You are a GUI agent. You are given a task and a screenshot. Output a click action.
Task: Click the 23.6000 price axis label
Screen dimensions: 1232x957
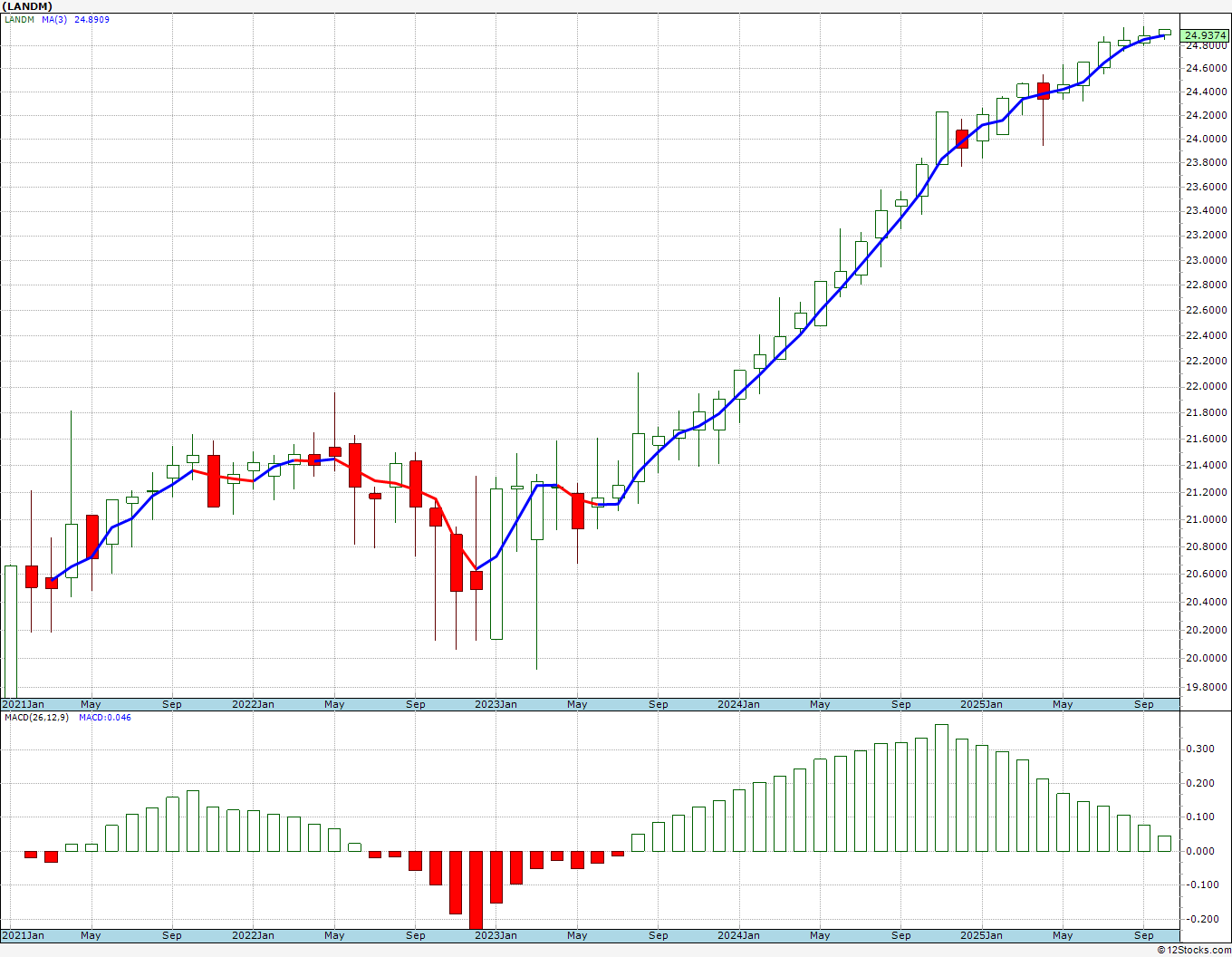(x=1206, y=187)
